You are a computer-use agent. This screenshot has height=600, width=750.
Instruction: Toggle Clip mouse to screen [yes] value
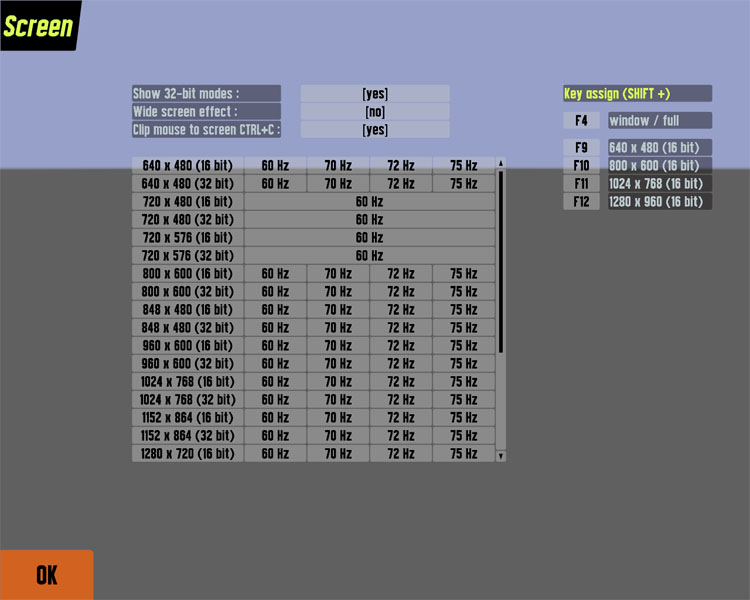click(375, 130)
